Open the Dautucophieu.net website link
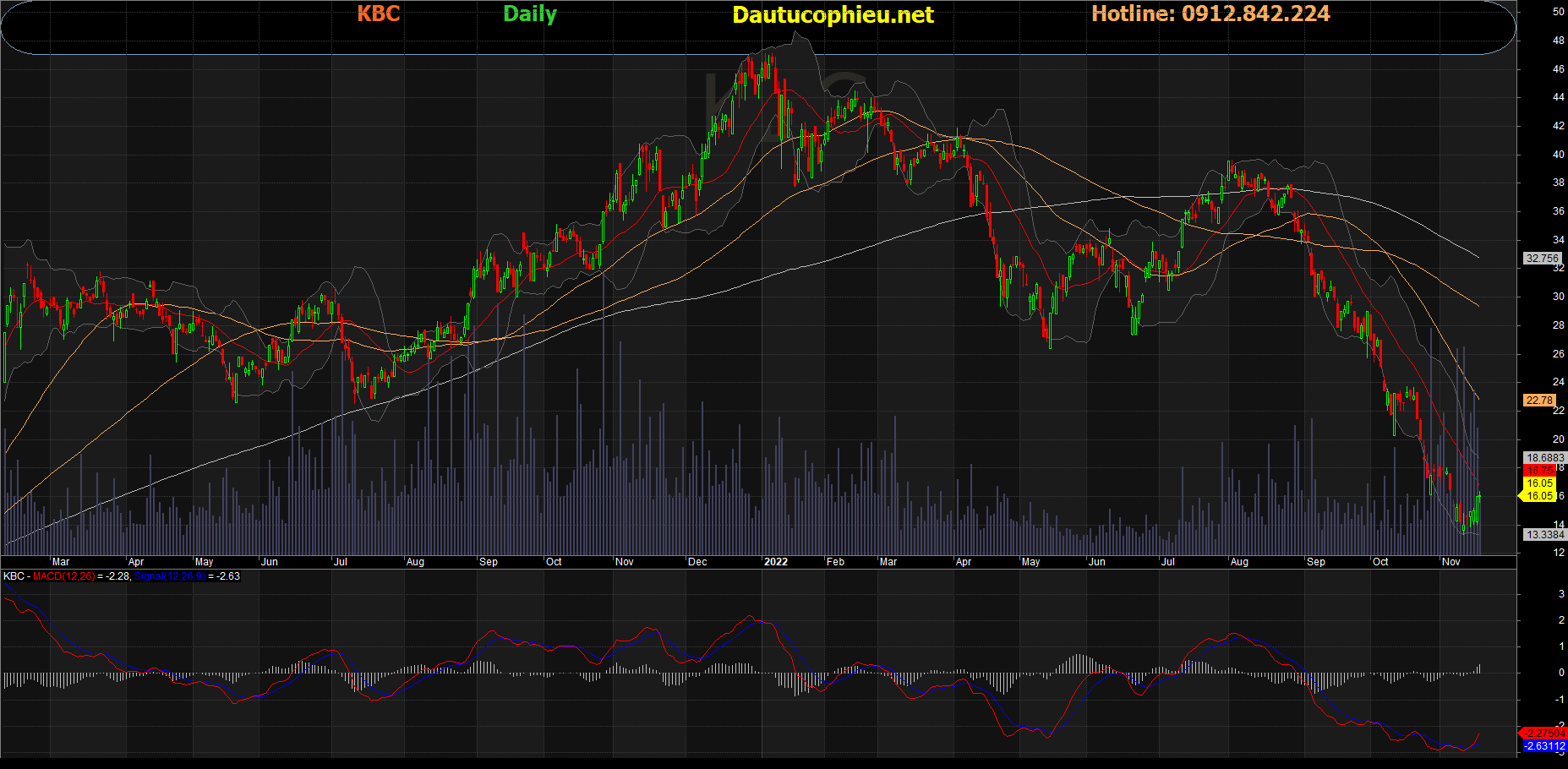Screen dimensions: 1568x769 click(x=832, y=14)
